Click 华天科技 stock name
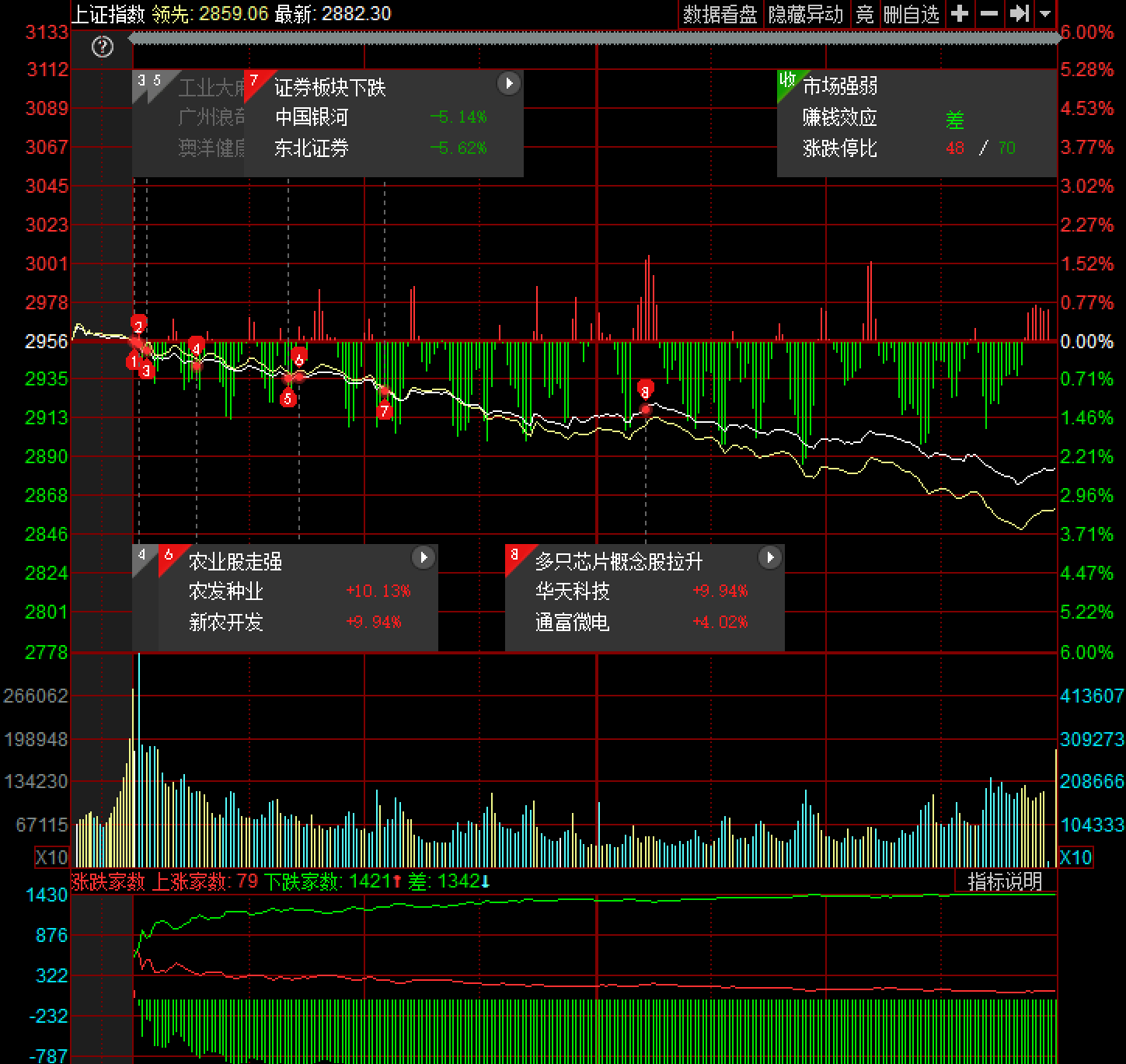The image size is (1126, 1064). (x=573, y=591)
